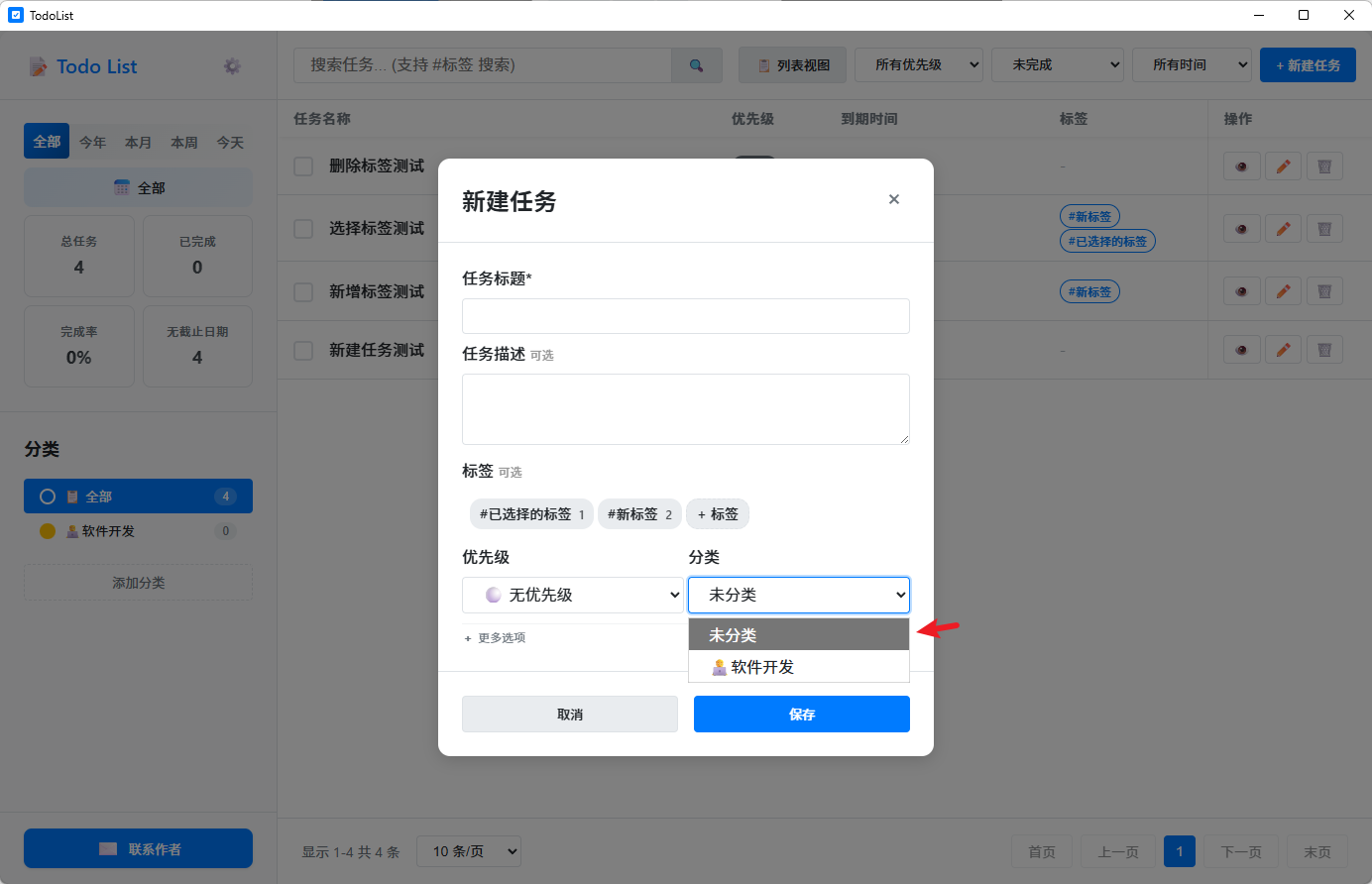Image resolution: width=1372 pixels, height=884 pixels.
Task: Open the 未完成 status filter dropdown
Action: tap(1058, 65)
